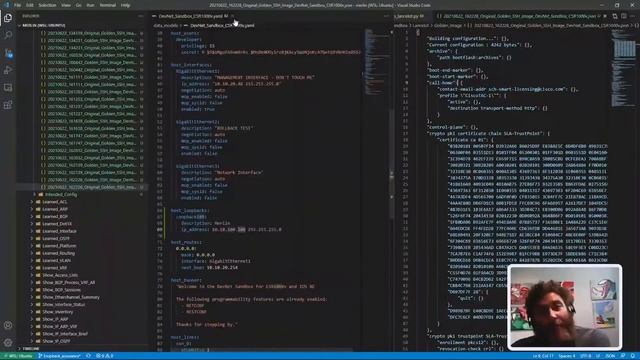Open the Manage gear icon
640x360 pixels.
tap(8, 342)
